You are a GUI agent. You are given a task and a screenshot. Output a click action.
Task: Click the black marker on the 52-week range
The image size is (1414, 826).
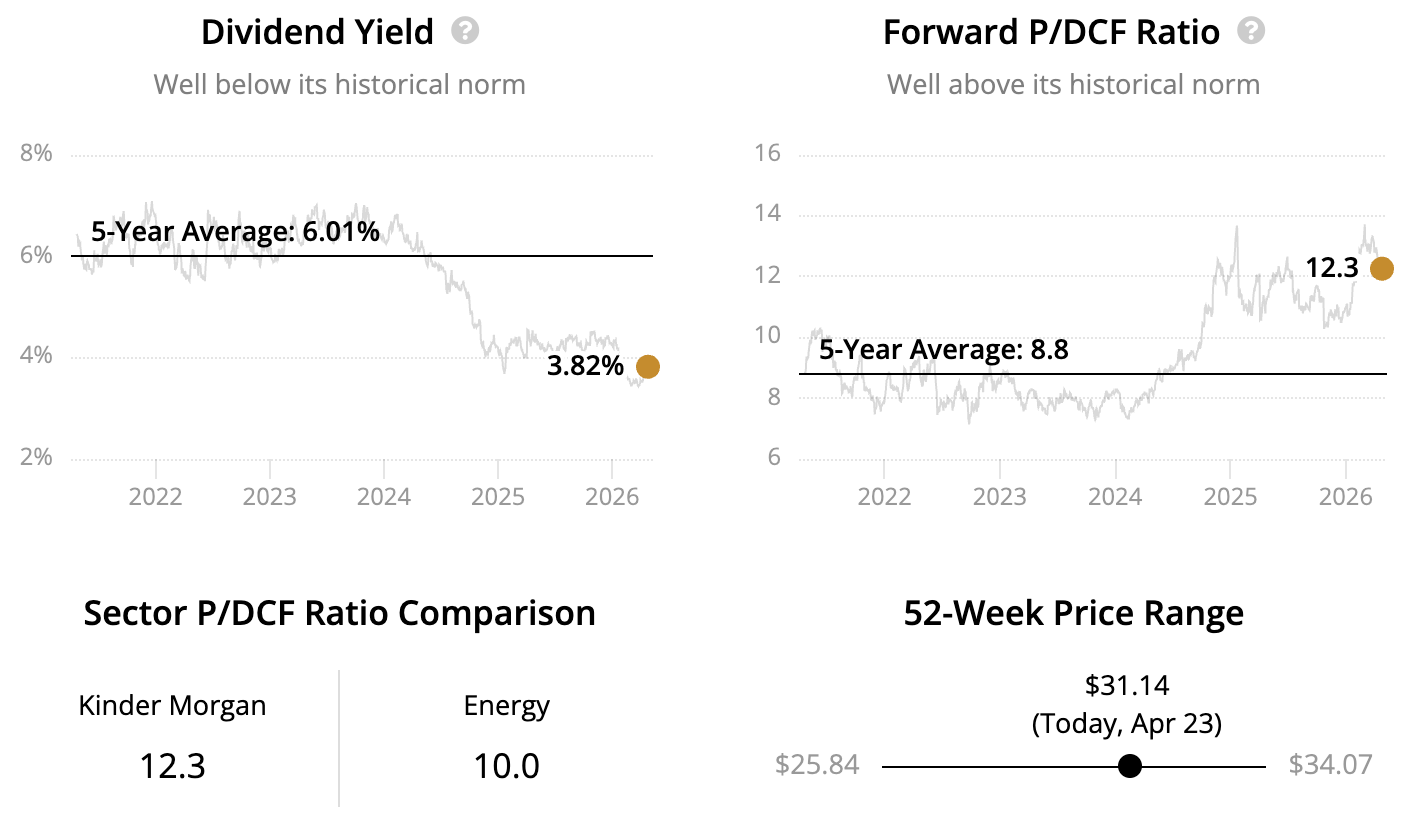(1130, 766)
